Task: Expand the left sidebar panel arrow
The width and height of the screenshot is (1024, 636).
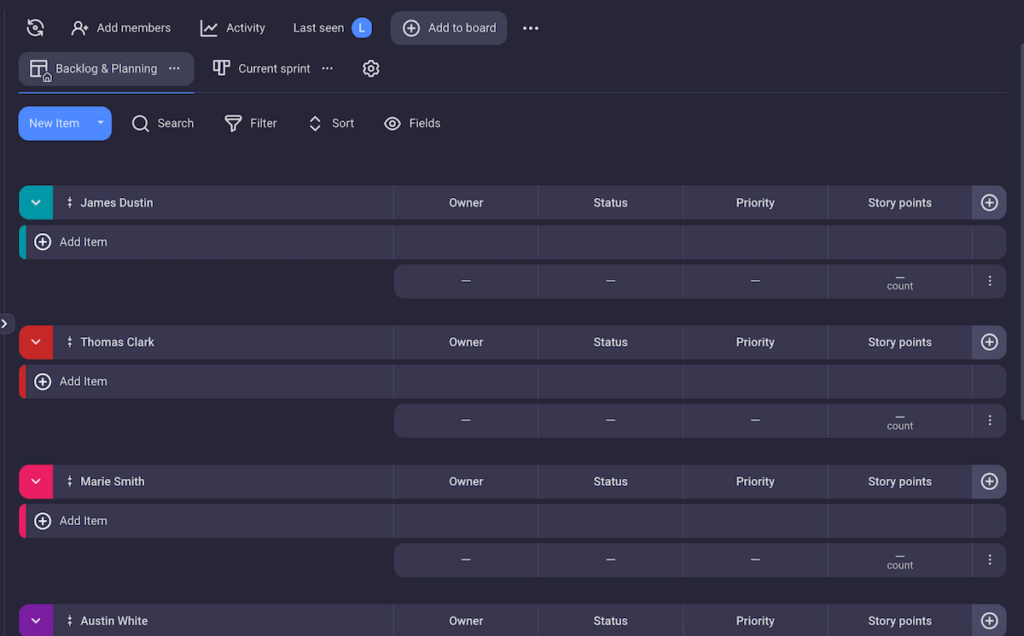Action: point(5,323)
